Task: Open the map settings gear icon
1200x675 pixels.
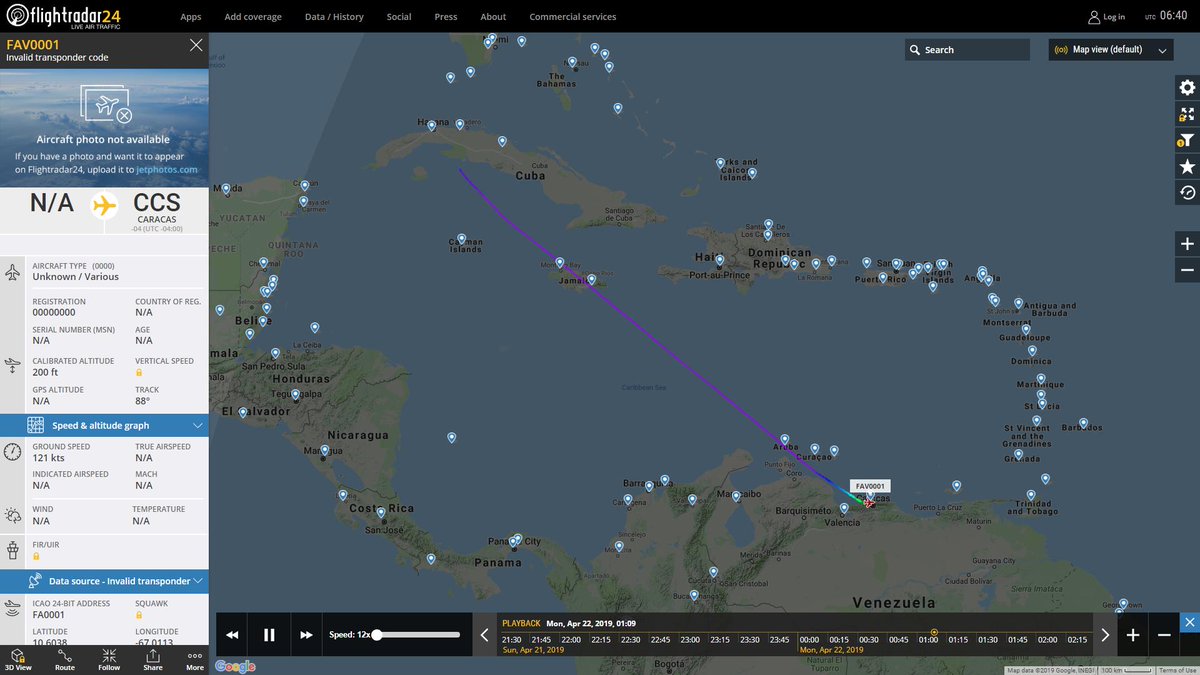Action: (1187, 88)
